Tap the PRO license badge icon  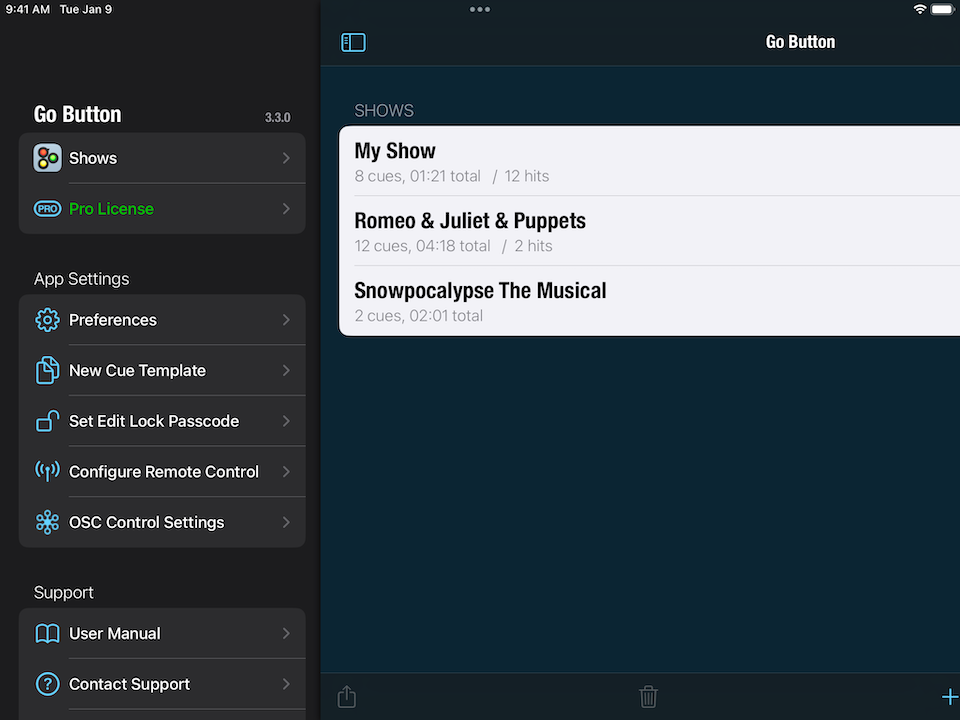point(47,209)
